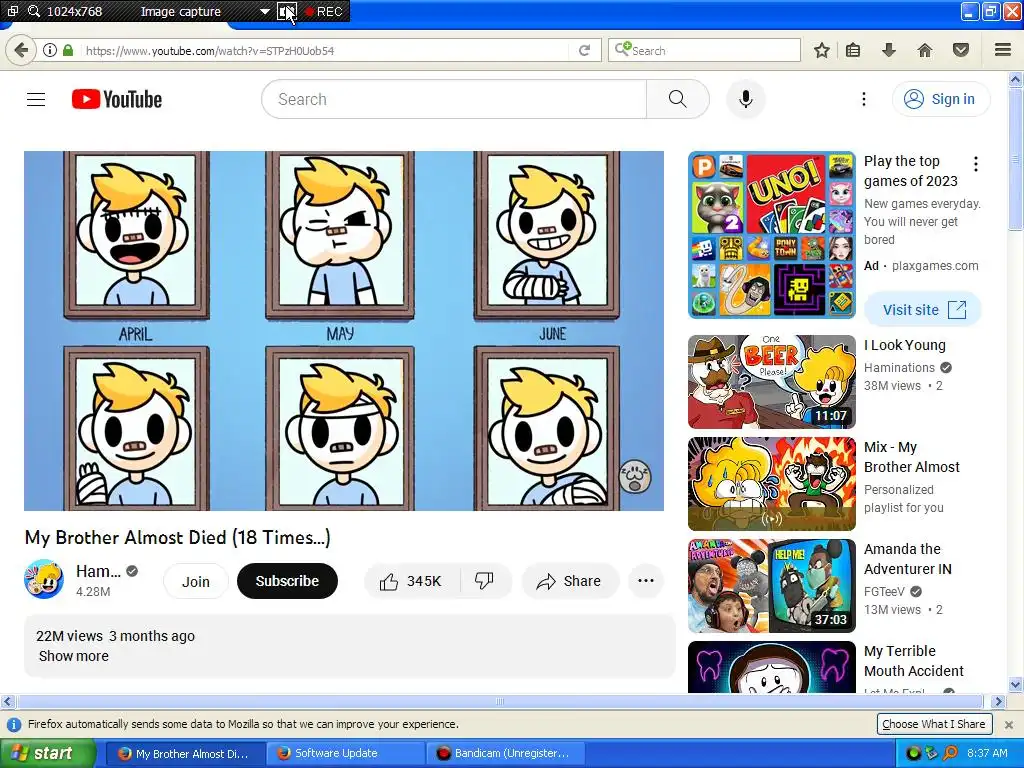Show site information icon in address bar
The height and width of the screenshot is (768, 1024).
click(x=49, y=50)
